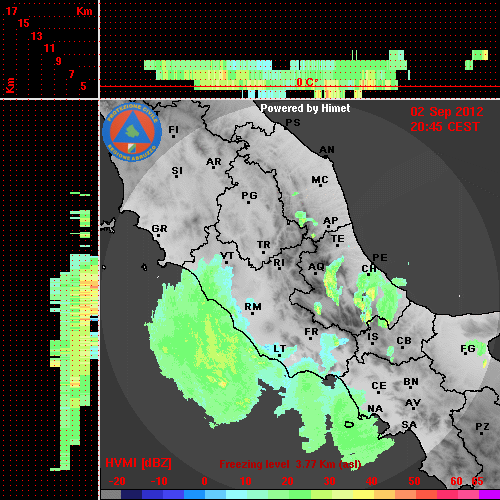Click the '9' km height label

59,61
